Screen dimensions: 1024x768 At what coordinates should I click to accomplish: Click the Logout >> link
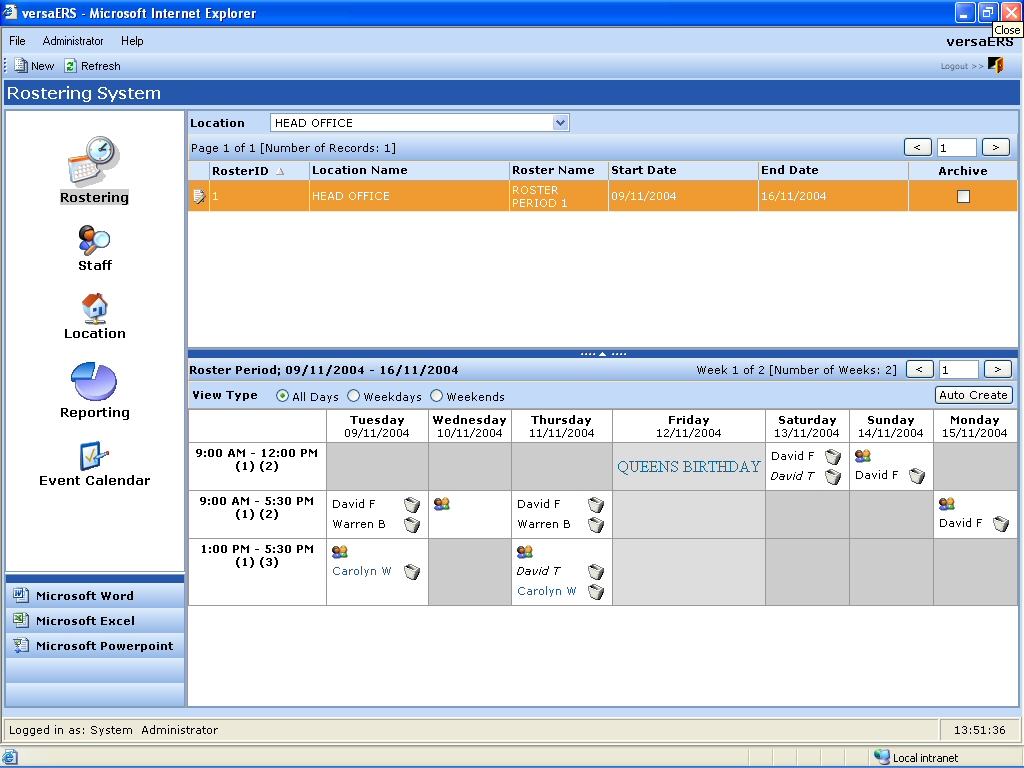click(962, 66)
